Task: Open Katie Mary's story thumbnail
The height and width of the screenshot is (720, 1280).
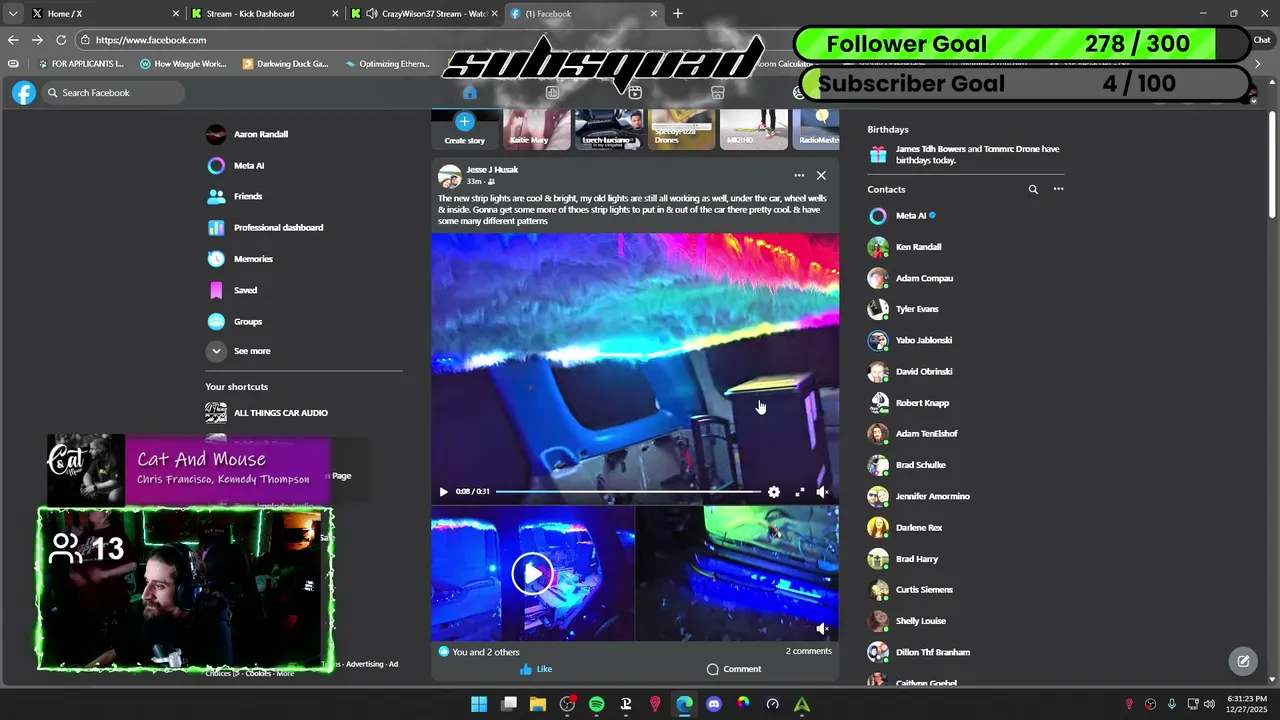Action: (536, 128)
